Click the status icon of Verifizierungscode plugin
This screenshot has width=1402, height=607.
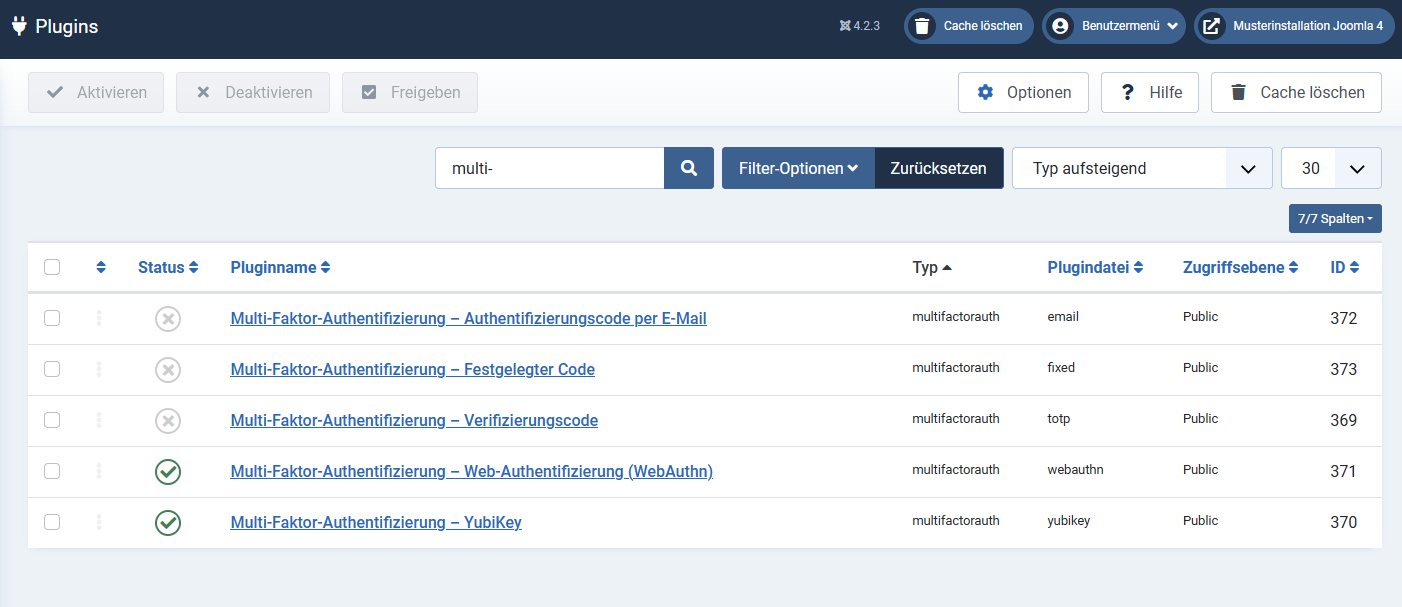[x=168, y=421]
